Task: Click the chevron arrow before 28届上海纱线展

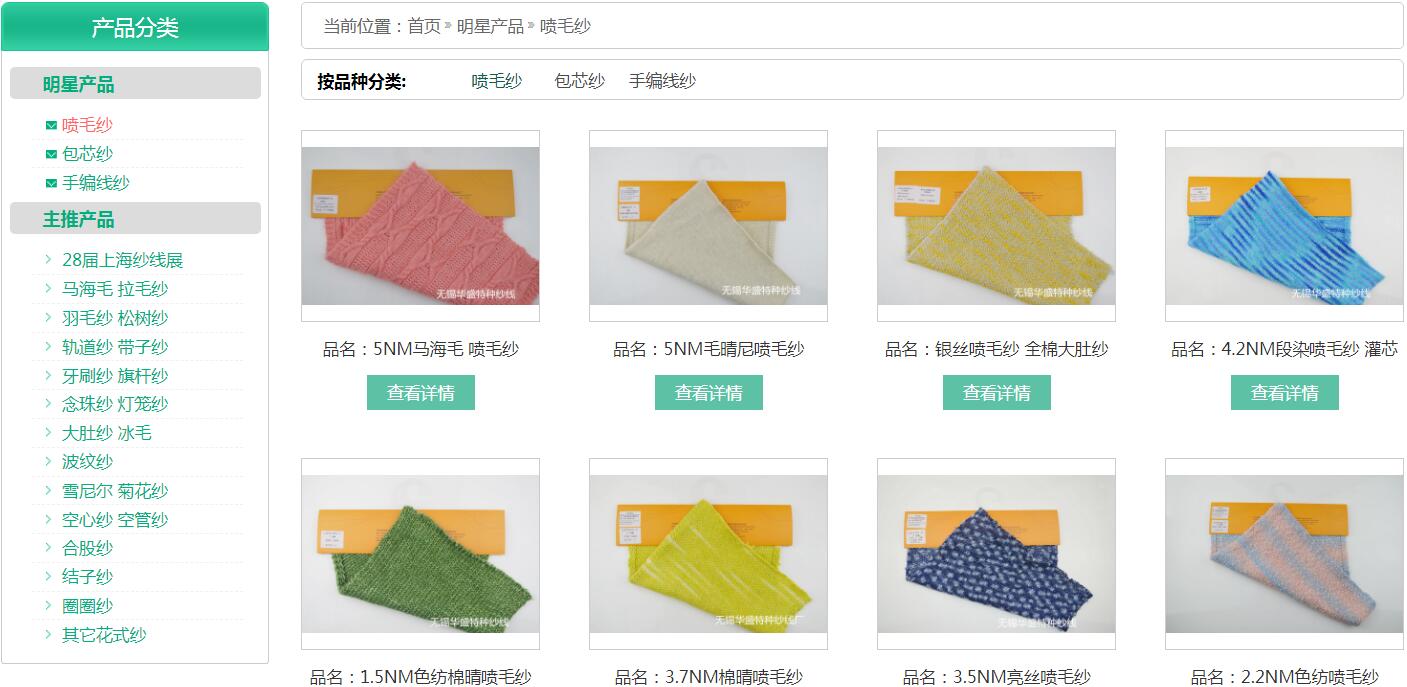Action: 48,260
